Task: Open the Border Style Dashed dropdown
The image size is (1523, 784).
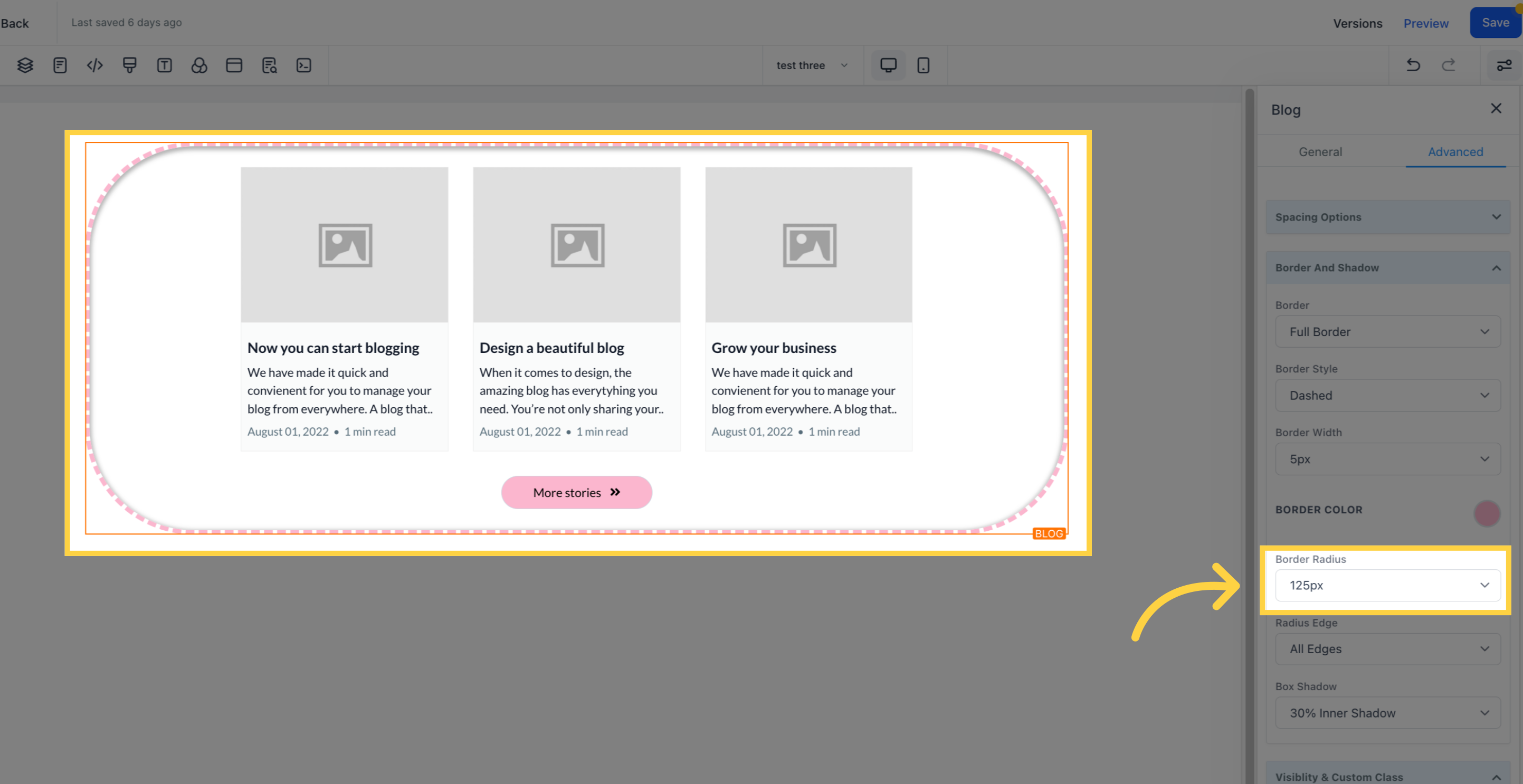Action: tap(1387, 396)
